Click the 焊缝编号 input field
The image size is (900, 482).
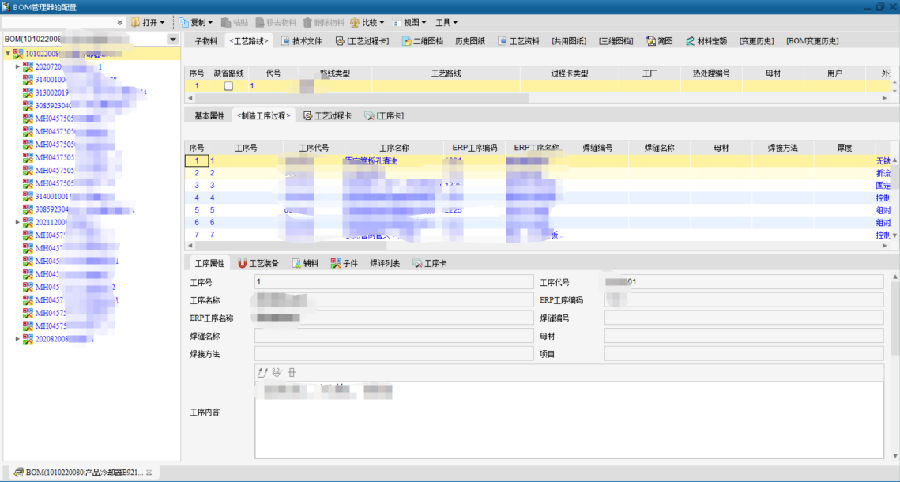pos(743,318)
